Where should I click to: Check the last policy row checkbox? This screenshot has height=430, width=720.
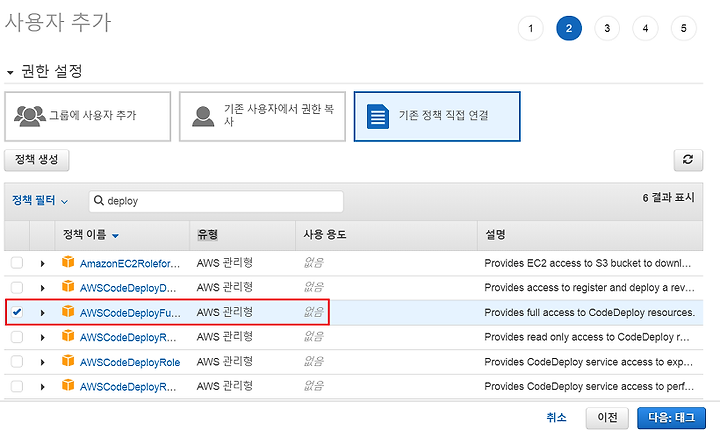(x=17, y=386)
